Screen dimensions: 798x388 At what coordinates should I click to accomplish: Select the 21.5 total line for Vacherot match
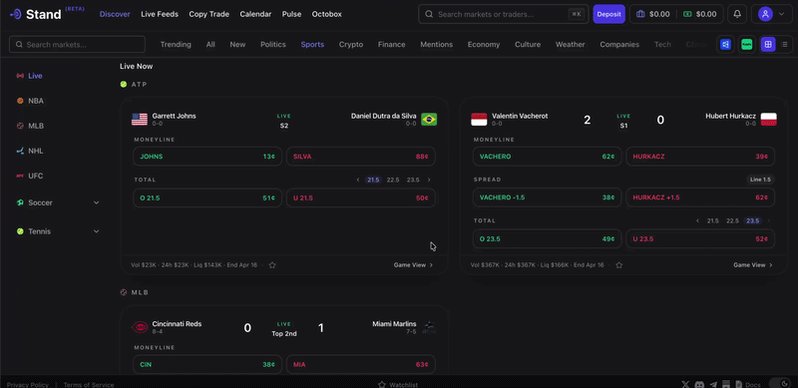713,221
